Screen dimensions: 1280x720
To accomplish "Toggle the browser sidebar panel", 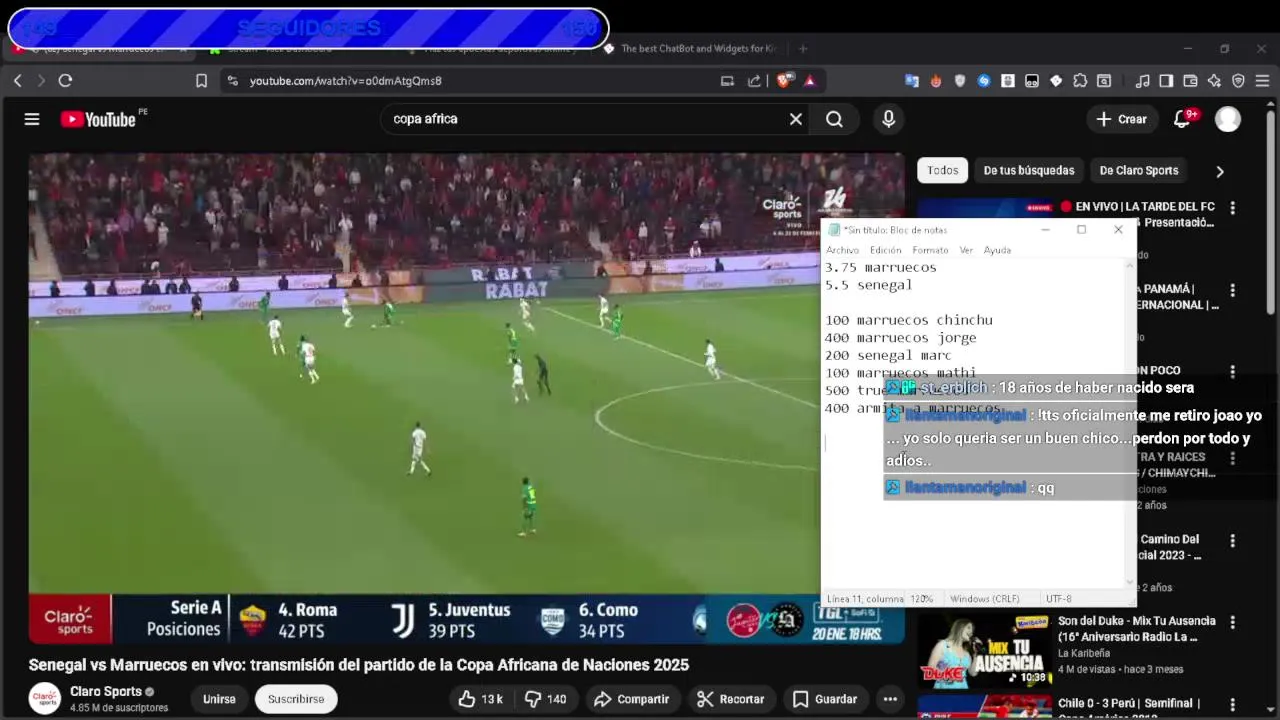I will point(1166,81).
